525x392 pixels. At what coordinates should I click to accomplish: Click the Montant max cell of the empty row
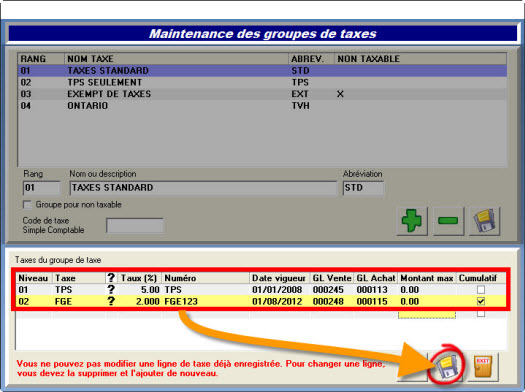point(427,314)
